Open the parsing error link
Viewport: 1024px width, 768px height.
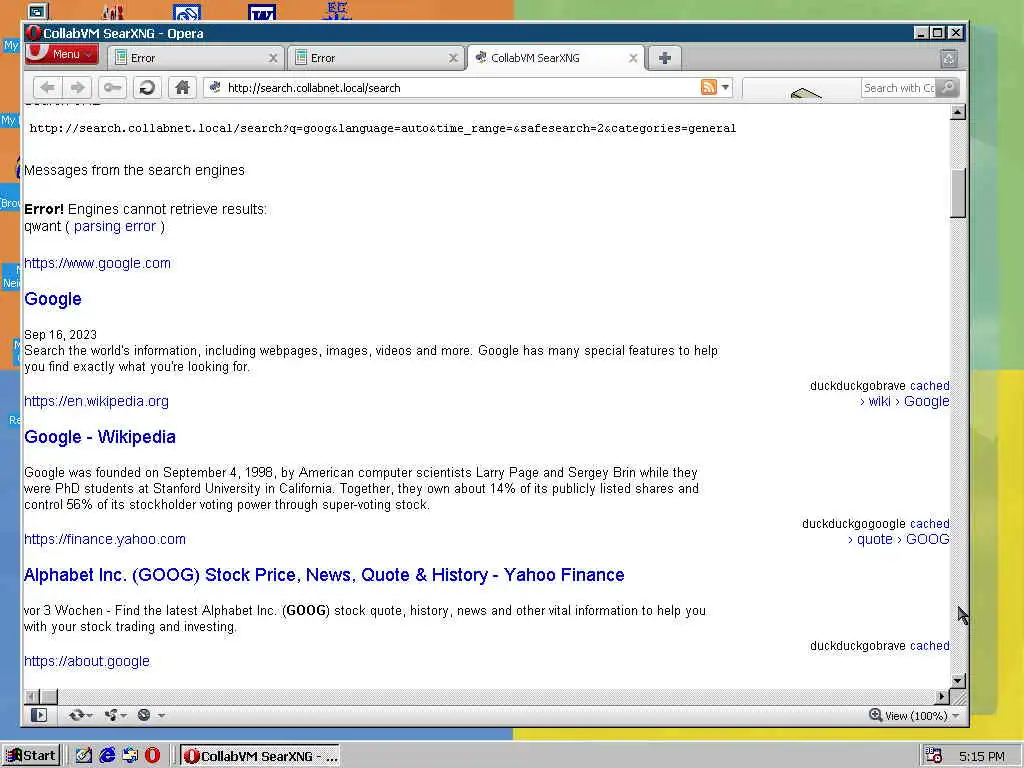tap(115, 227)
